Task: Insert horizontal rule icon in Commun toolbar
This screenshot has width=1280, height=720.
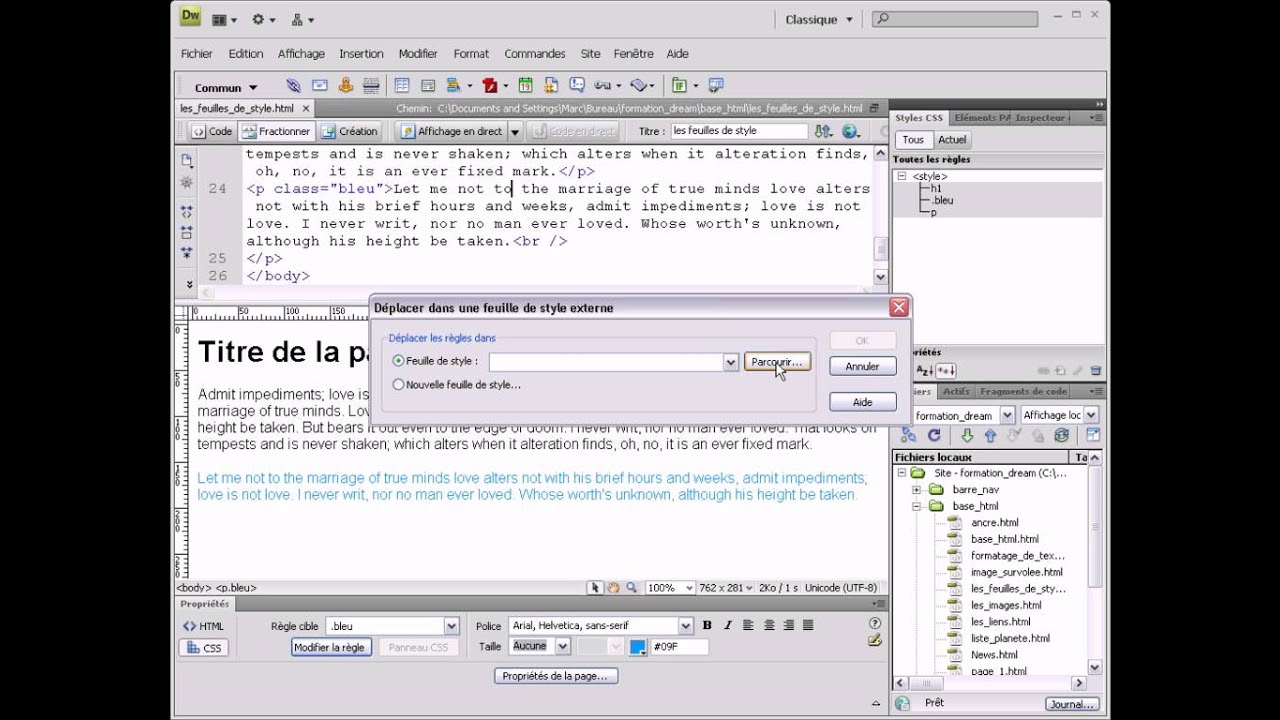Action: [372, 86]
